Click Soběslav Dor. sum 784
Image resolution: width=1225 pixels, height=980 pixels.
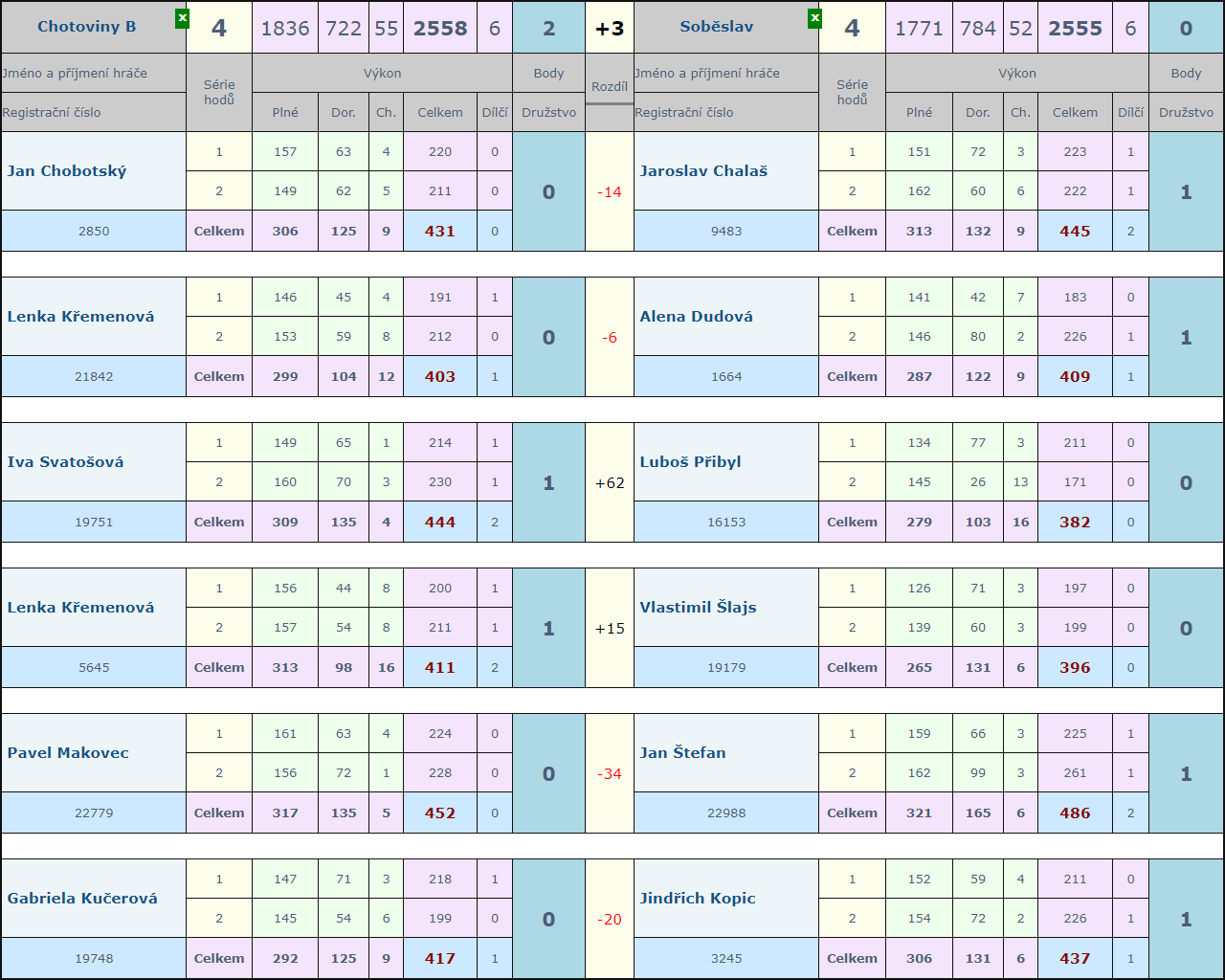point(978,28)
